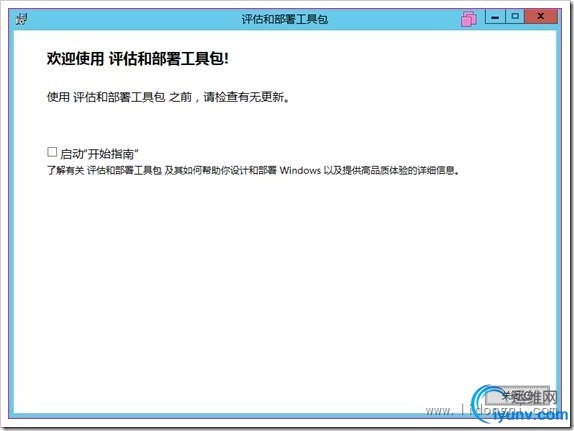Enable the launch Getting Started guide checkbox
The height and width of the screenshot is (431, 574).
click(x=52, y=152)
